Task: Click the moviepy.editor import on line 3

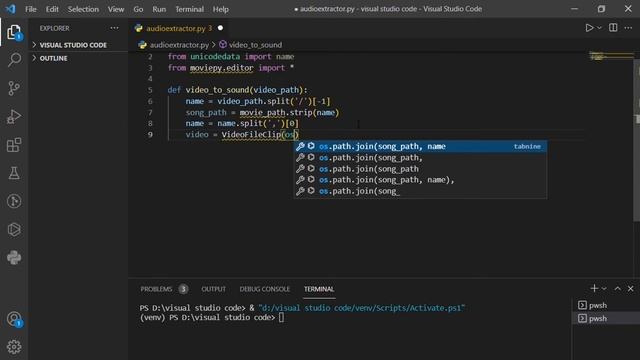Action: (x=222, y=68)
